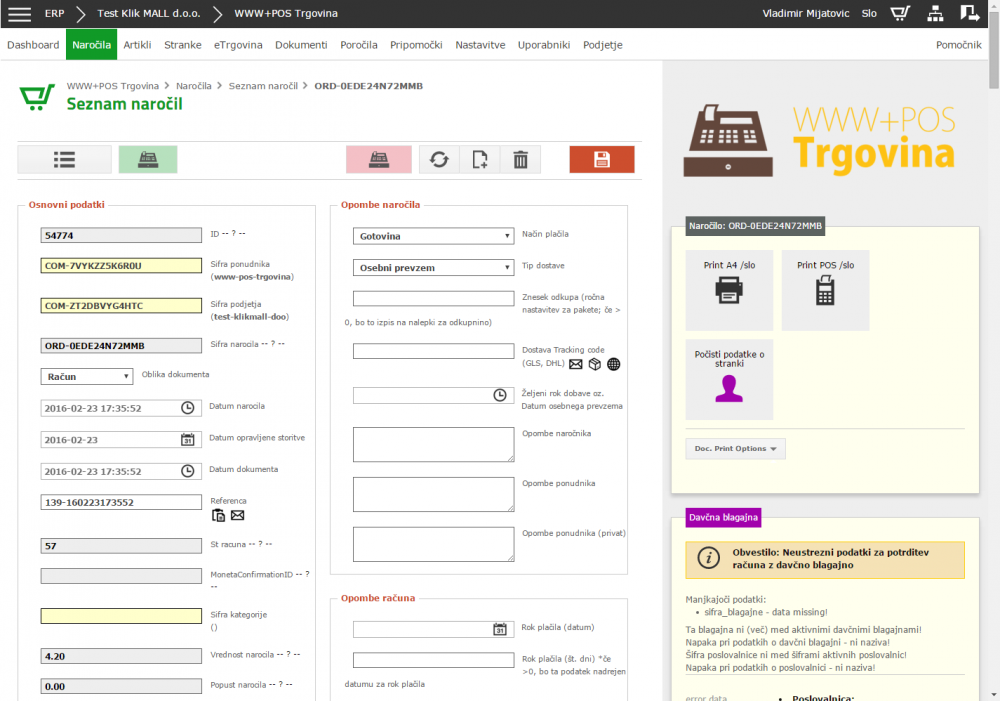Click the logout exit icon in header
1000x701 pixels.
point(969,14)
